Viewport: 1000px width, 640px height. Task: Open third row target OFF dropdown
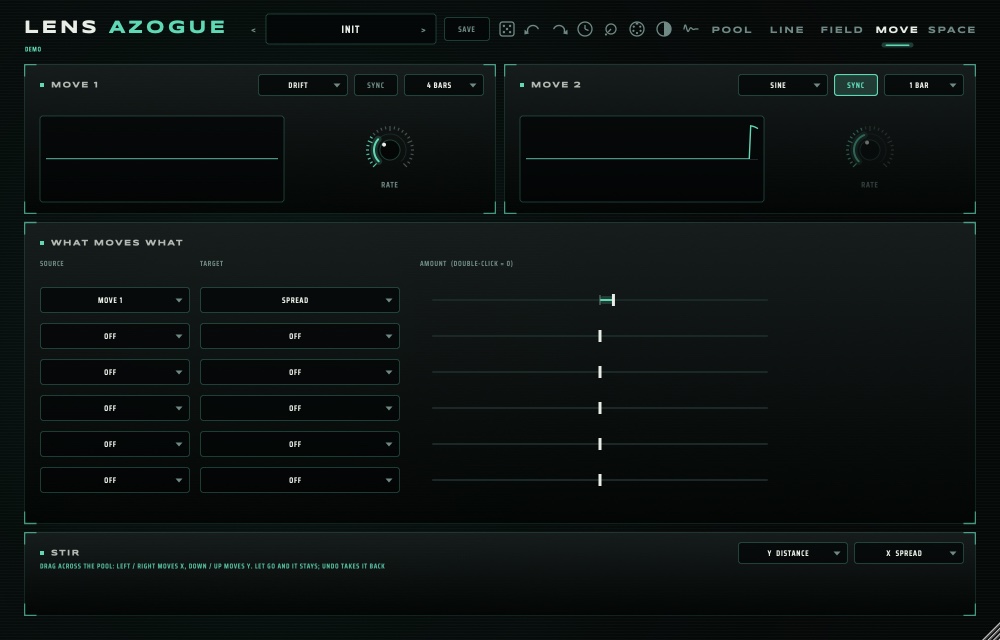[300, 372]
